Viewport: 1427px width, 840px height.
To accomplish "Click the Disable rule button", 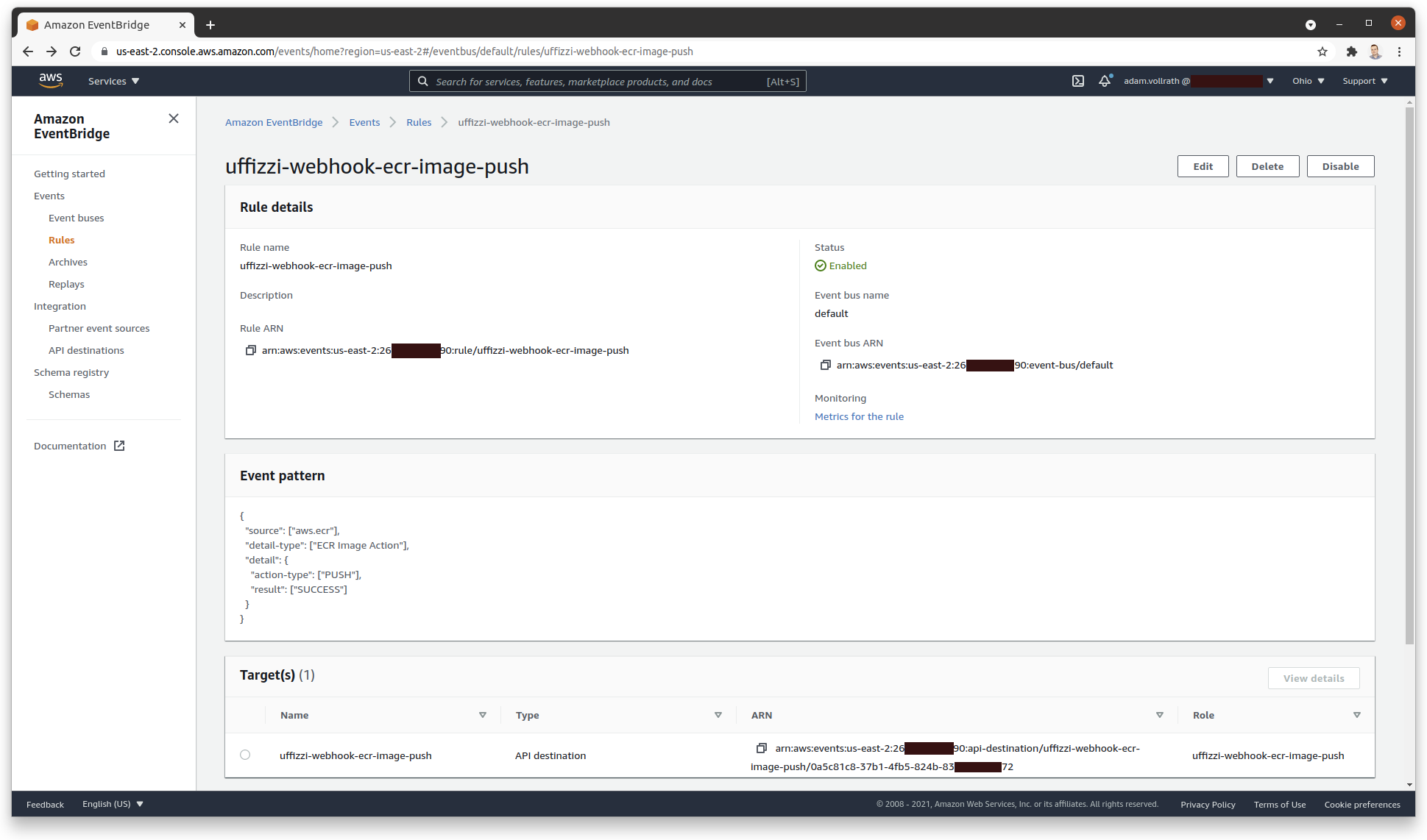I will click(x=1340, y=166).
